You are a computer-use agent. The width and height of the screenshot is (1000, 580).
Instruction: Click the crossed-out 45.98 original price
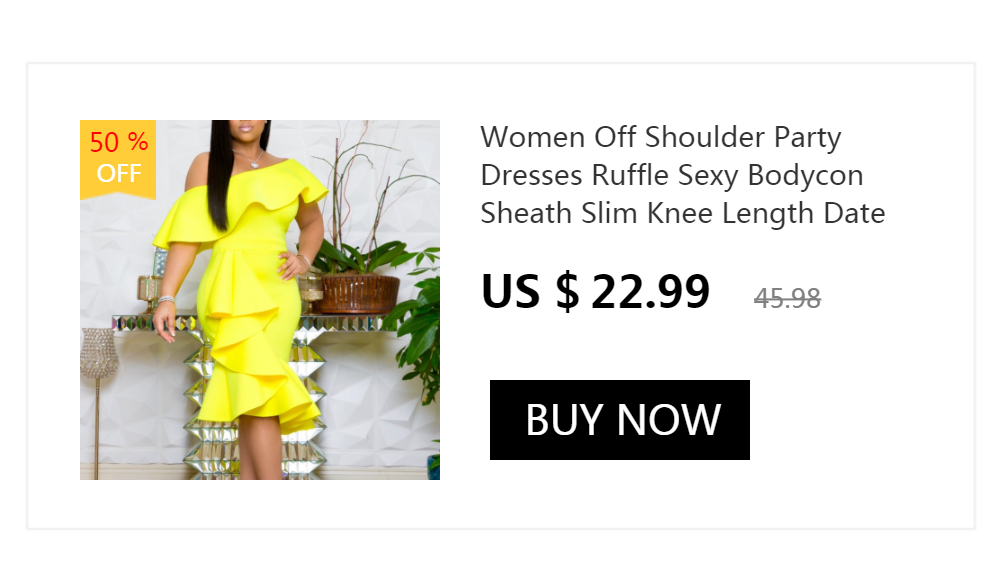click(x=787, y=298)
